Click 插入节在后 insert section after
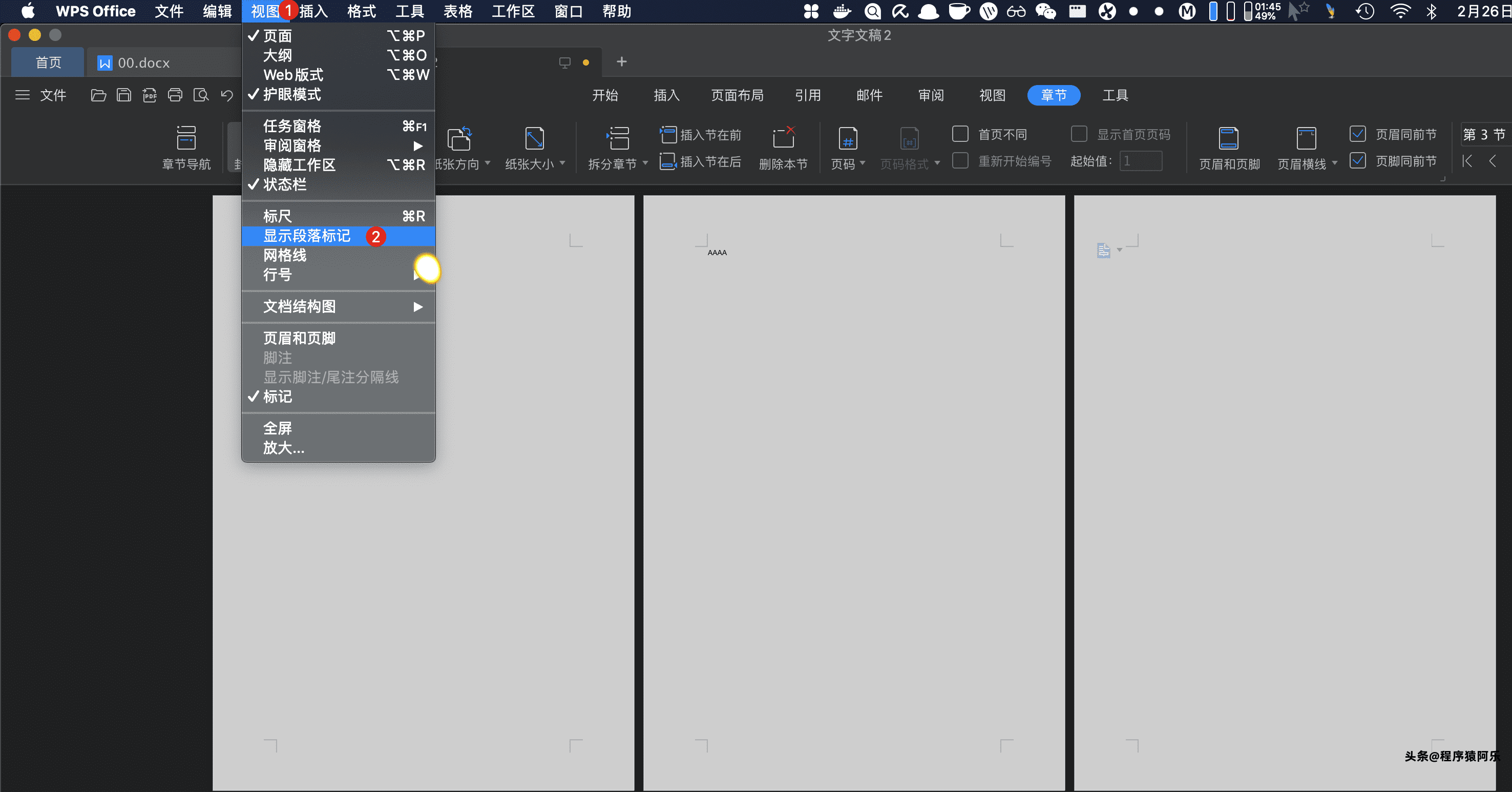The image size is (1512, 792). pos(701,161)
